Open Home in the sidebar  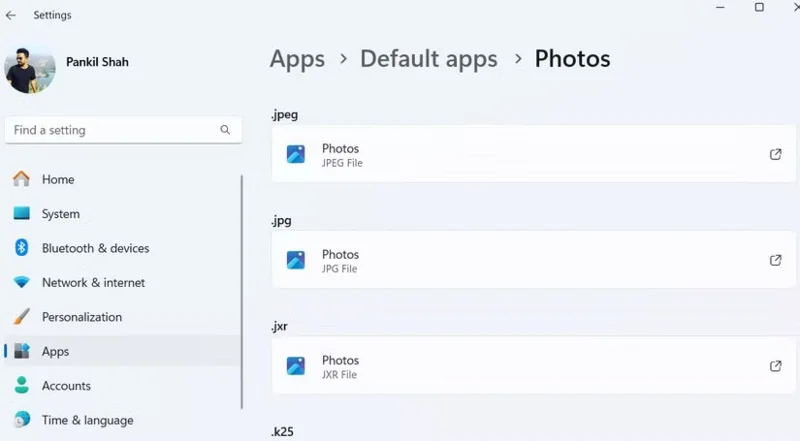click(58, 180)
